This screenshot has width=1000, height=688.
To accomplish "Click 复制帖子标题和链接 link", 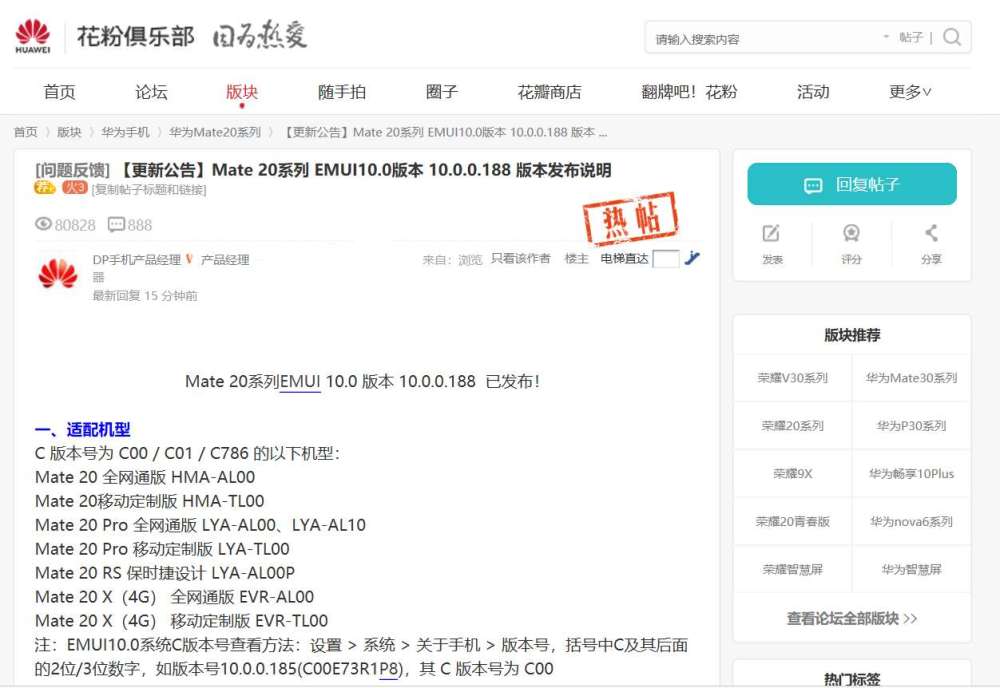I will [149, 189].
